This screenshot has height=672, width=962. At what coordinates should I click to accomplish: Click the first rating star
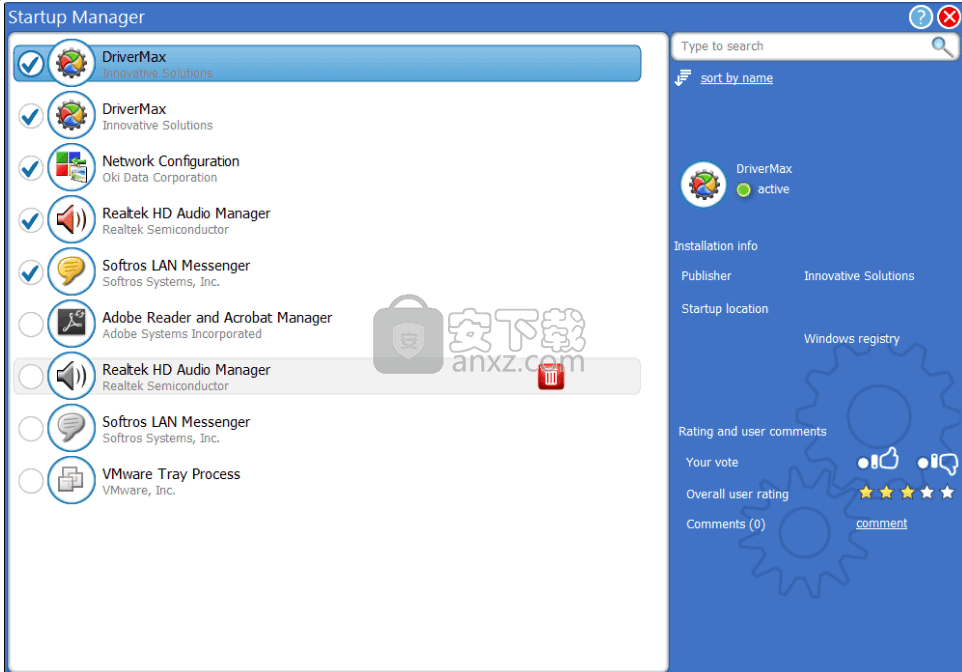pyautogui.click(x=866, y=492)
